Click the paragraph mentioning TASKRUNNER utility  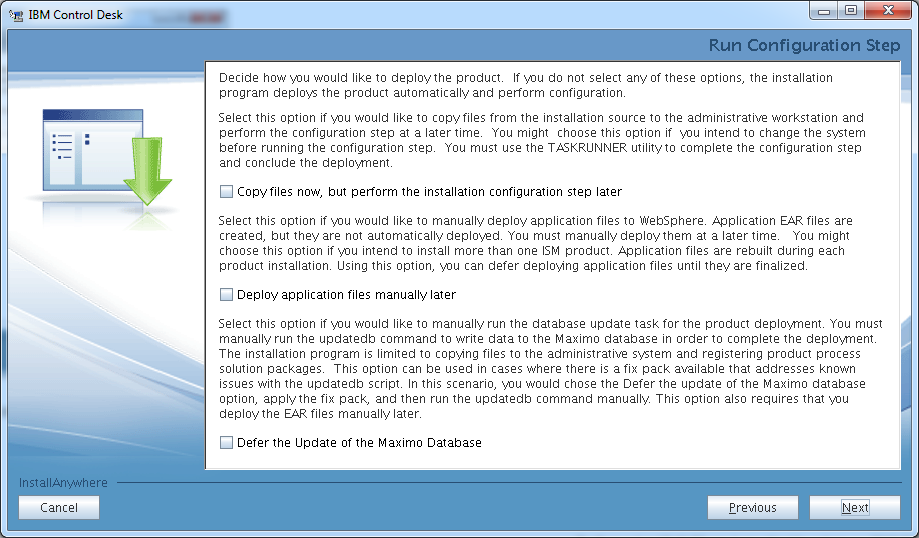pyautogui.click(x=542, y=140)
